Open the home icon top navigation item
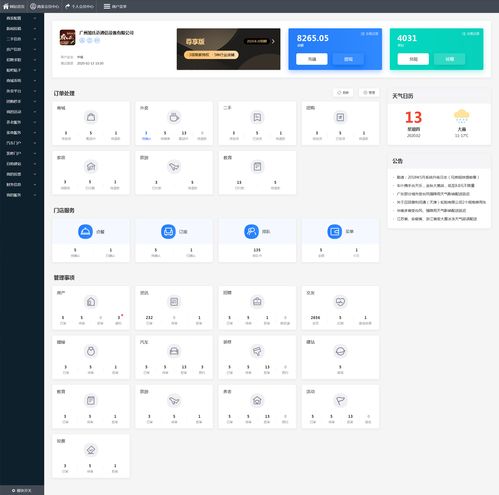 coord(14,6)
